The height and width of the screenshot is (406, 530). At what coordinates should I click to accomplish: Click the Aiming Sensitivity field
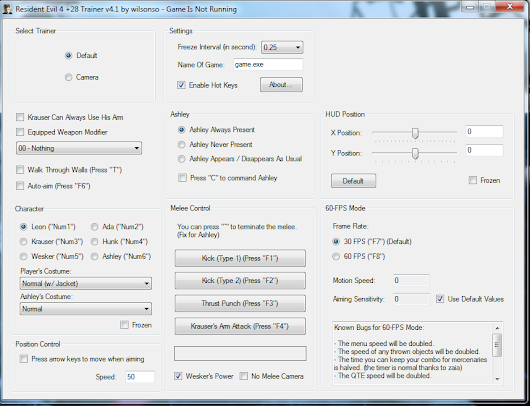[x=411, y=299]
